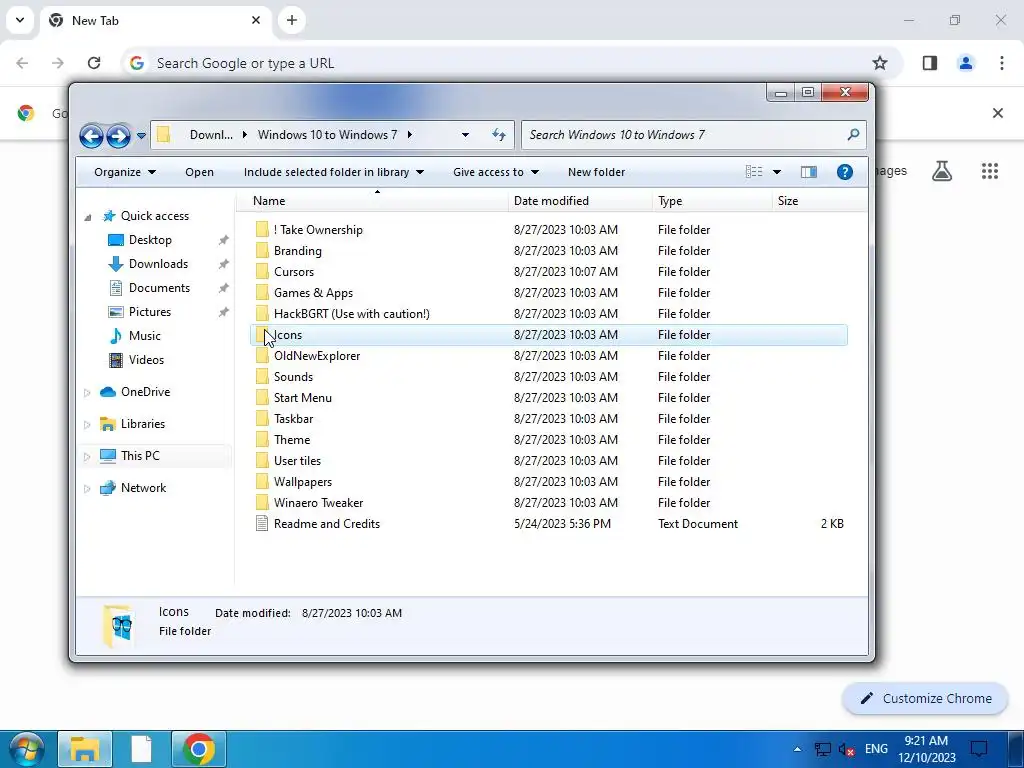
Task: Expand the OneDrive tree node
Action: (x=87, y=392)
